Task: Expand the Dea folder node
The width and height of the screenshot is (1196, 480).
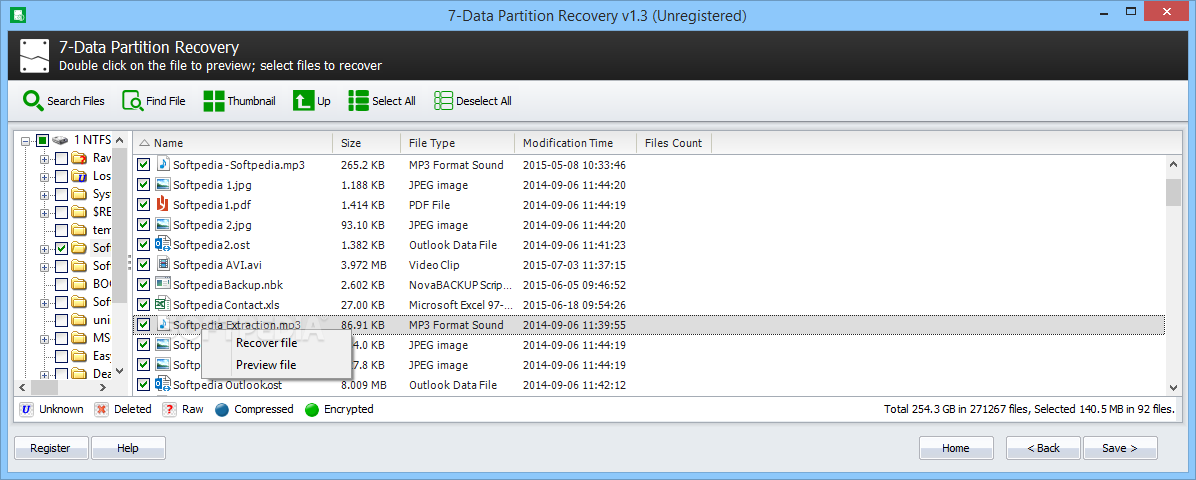Action: tap(44, 375)
